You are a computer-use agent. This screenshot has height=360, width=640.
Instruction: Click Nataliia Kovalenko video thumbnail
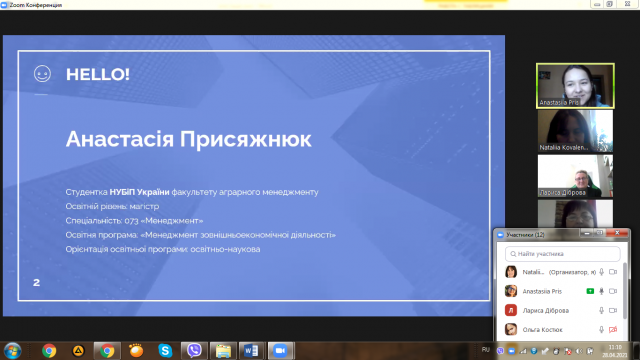pos(575,131)
